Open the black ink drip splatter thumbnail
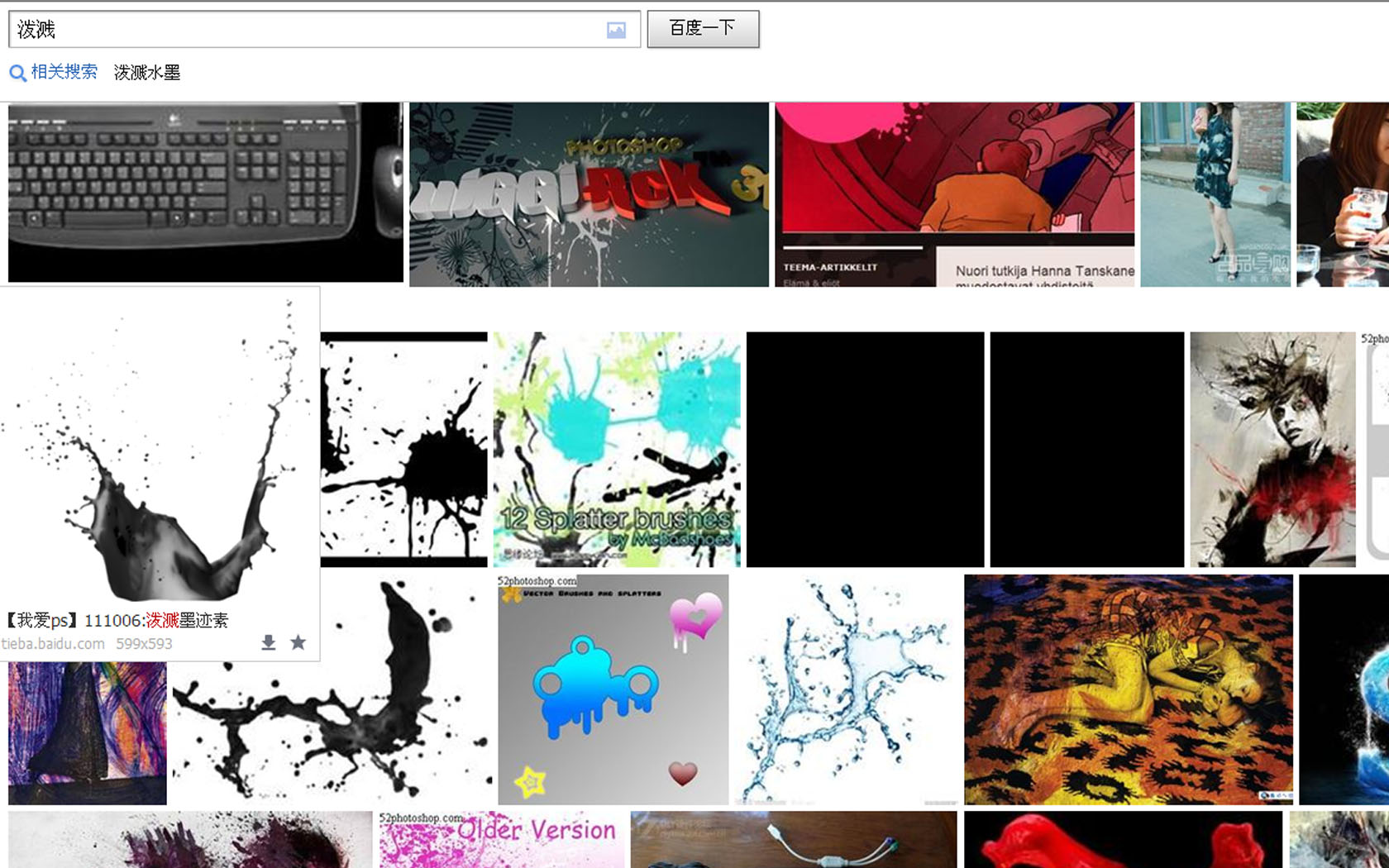The image size is (1389, 868). (x=404, y=450)
